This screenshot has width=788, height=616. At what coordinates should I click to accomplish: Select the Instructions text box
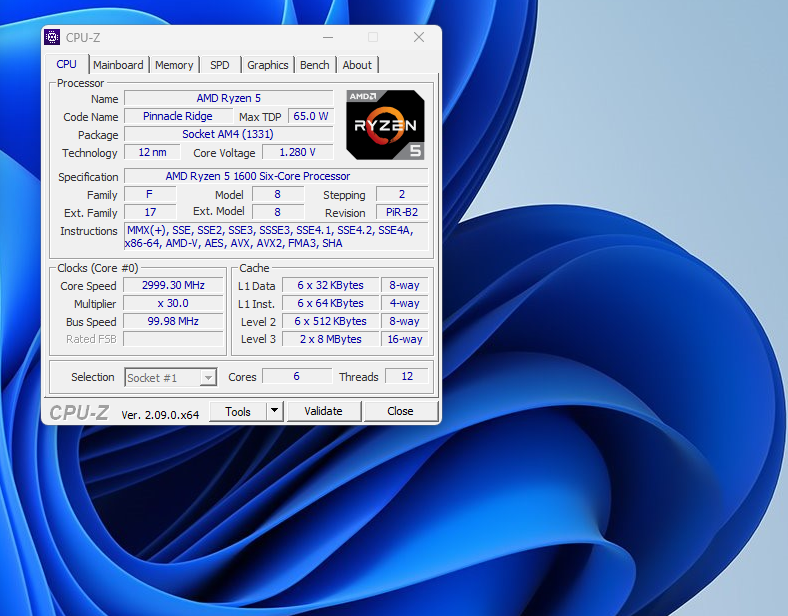[275, 237]
